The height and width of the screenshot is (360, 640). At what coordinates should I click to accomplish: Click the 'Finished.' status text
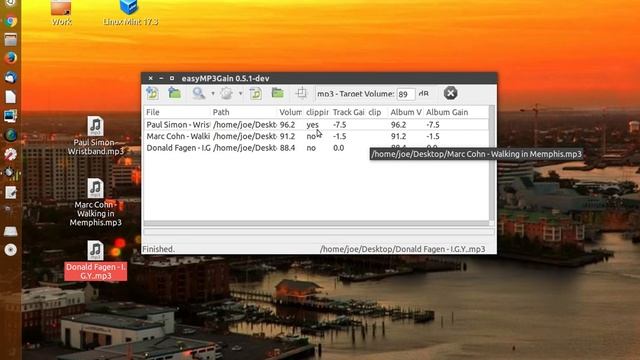click(158, 249)
